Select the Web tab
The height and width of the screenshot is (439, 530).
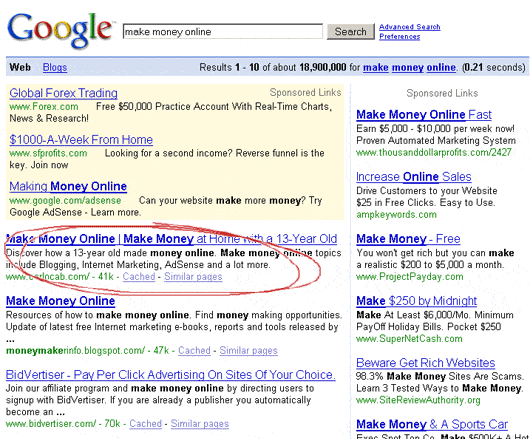point(20,67)
